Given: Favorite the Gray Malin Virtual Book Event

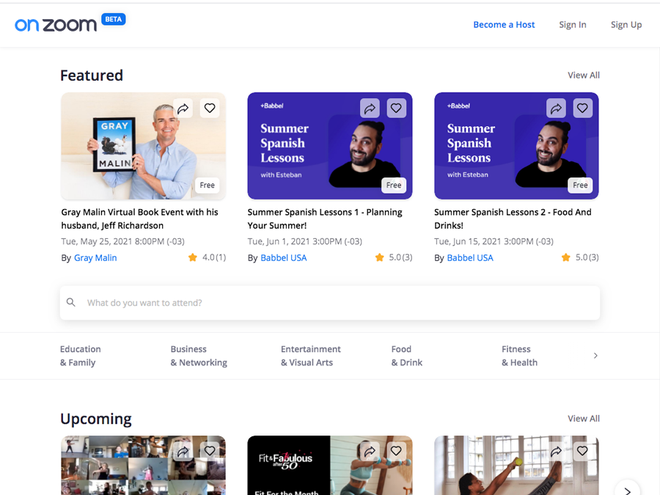Looking at the screenshot, I should click(x=210, y=109).
